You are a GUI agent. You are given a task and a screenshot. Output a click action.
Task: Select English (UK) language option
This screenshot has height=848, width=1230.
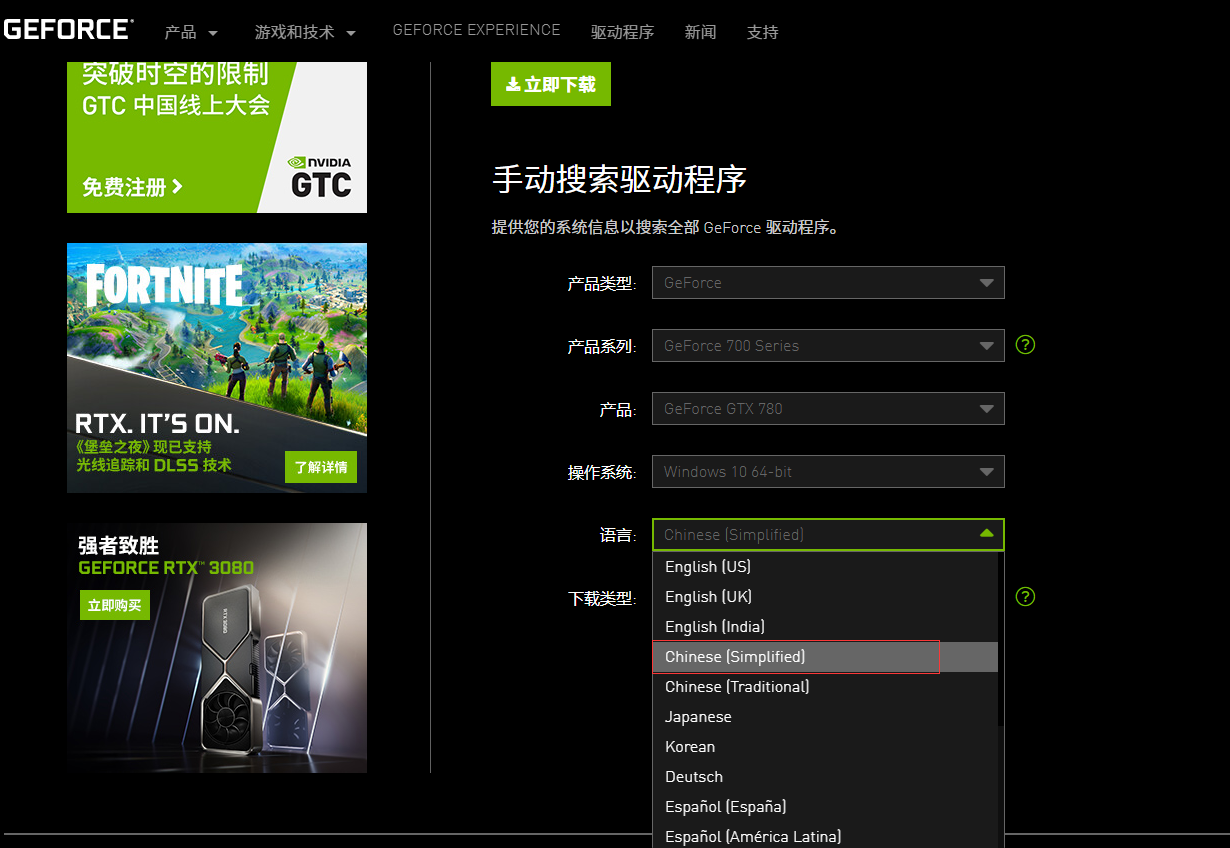(825, 597)
